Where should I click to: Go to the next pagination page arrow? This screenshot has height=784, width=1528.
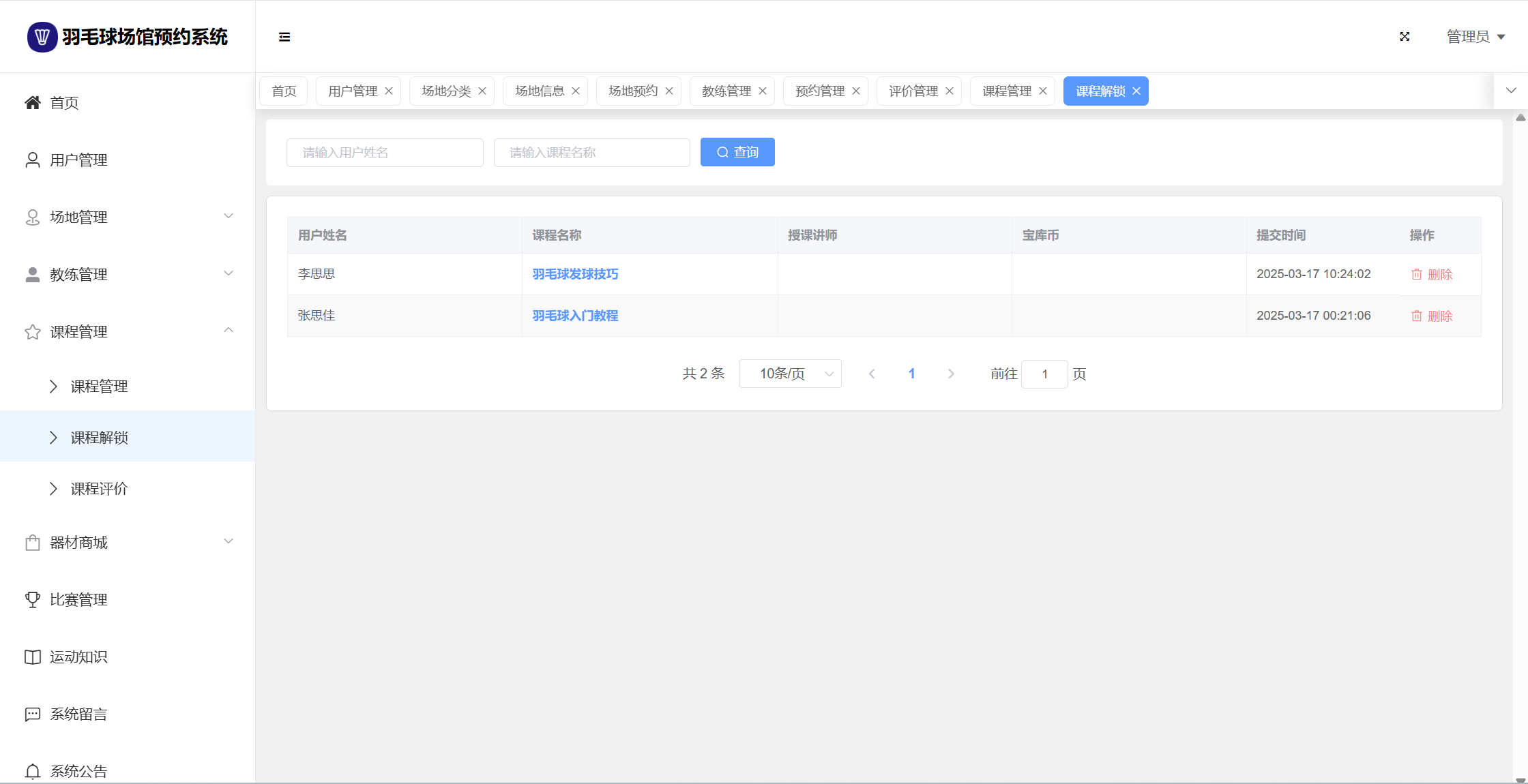951,374
